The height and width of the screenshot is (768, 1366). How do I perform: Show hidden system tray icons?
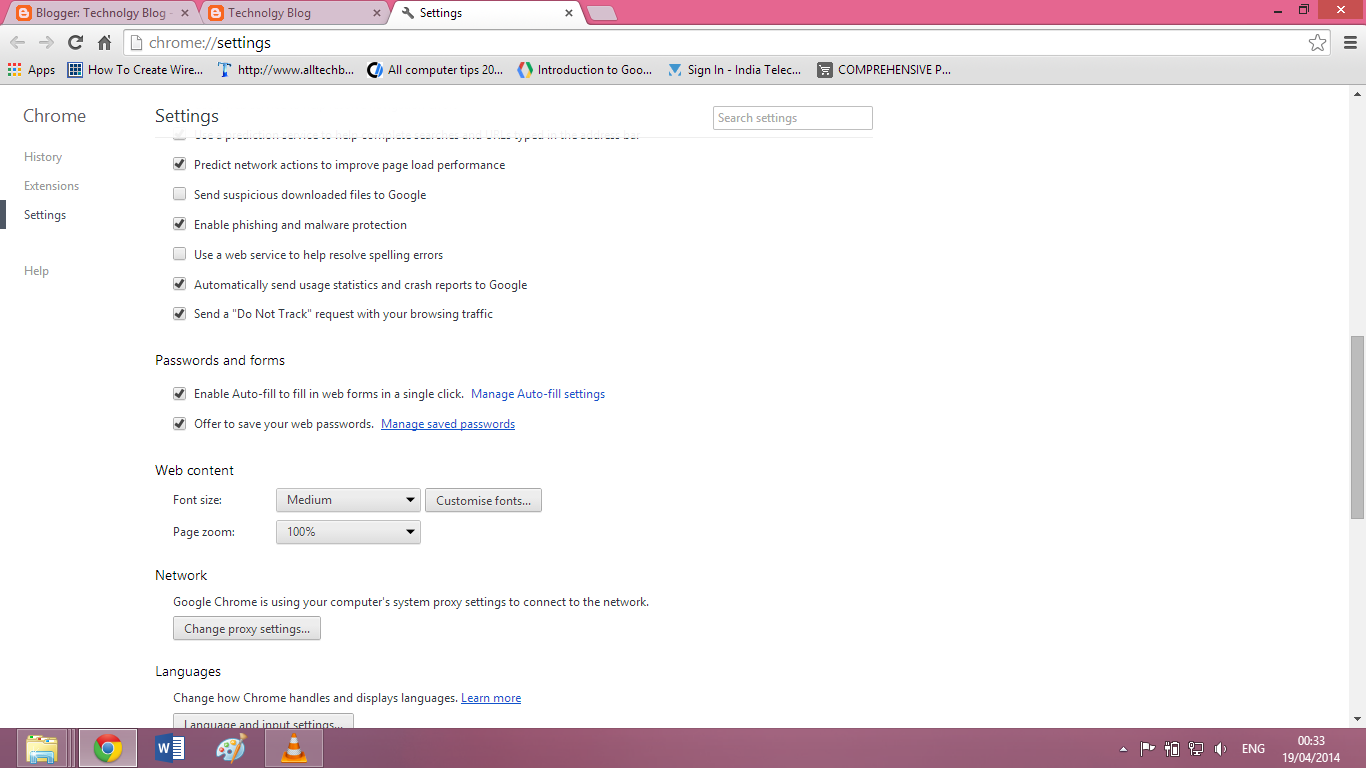click(x=1123, y=749)
